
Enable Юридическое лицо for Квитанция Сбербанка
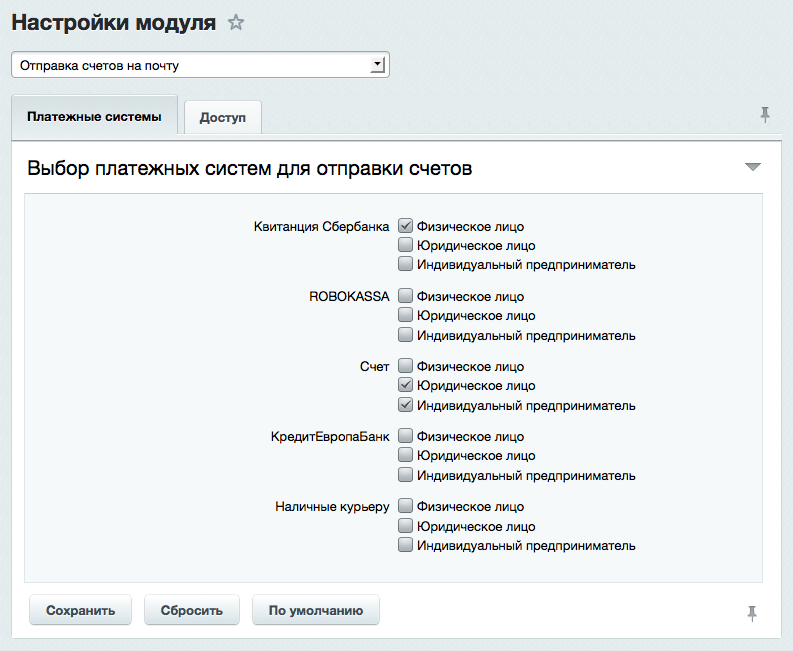point(405,245)
